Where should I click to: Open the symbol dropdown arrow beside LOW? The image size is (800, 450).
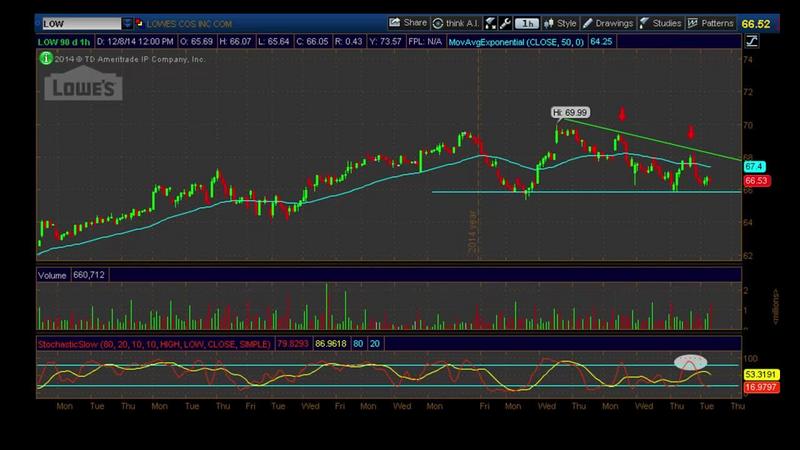[127, 23]
